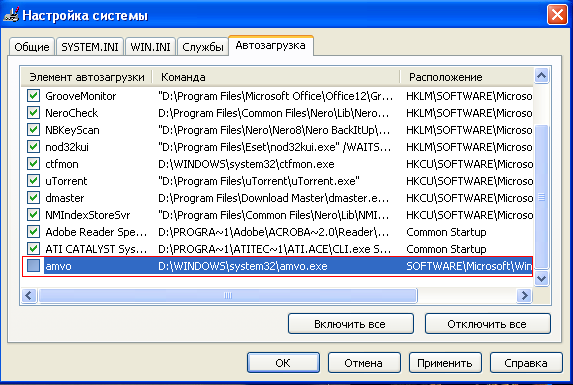The width and height of the screenshot is (573, 385).
Task: Close the Настройка системы window
Action: (x=557, y=15)
